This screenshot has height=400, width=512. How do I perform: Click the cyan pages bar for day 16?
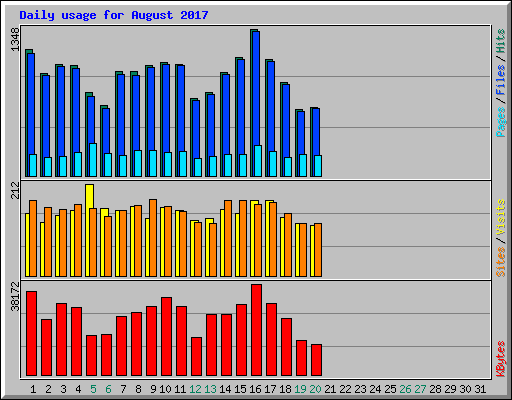pos(258,161)
